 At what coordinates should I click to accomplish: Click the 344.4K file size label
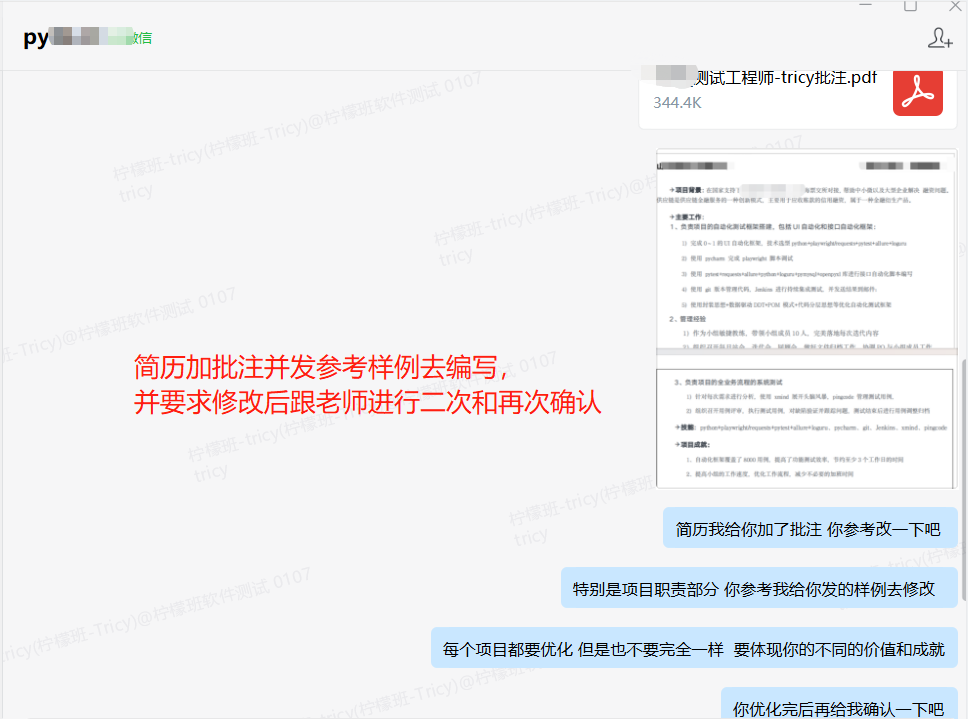(x=677, y=103)
